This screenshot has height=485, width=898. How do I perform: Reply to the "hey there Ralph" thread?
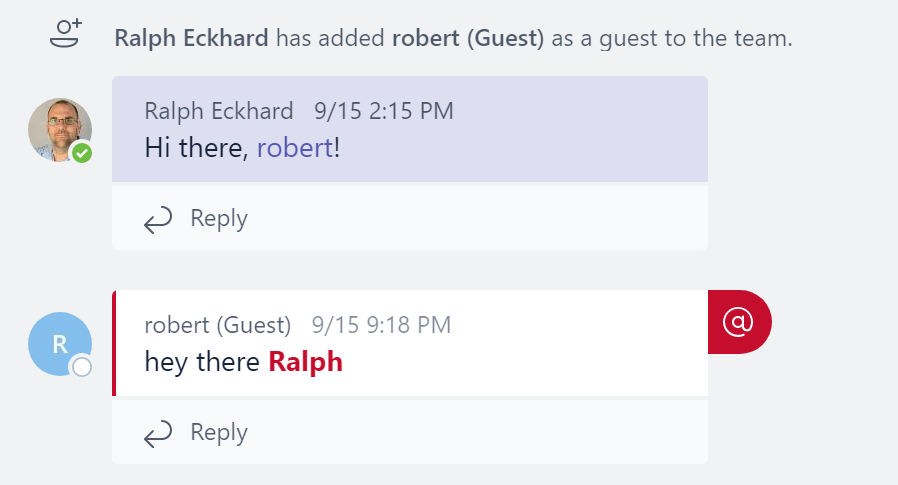coord(410,432)
